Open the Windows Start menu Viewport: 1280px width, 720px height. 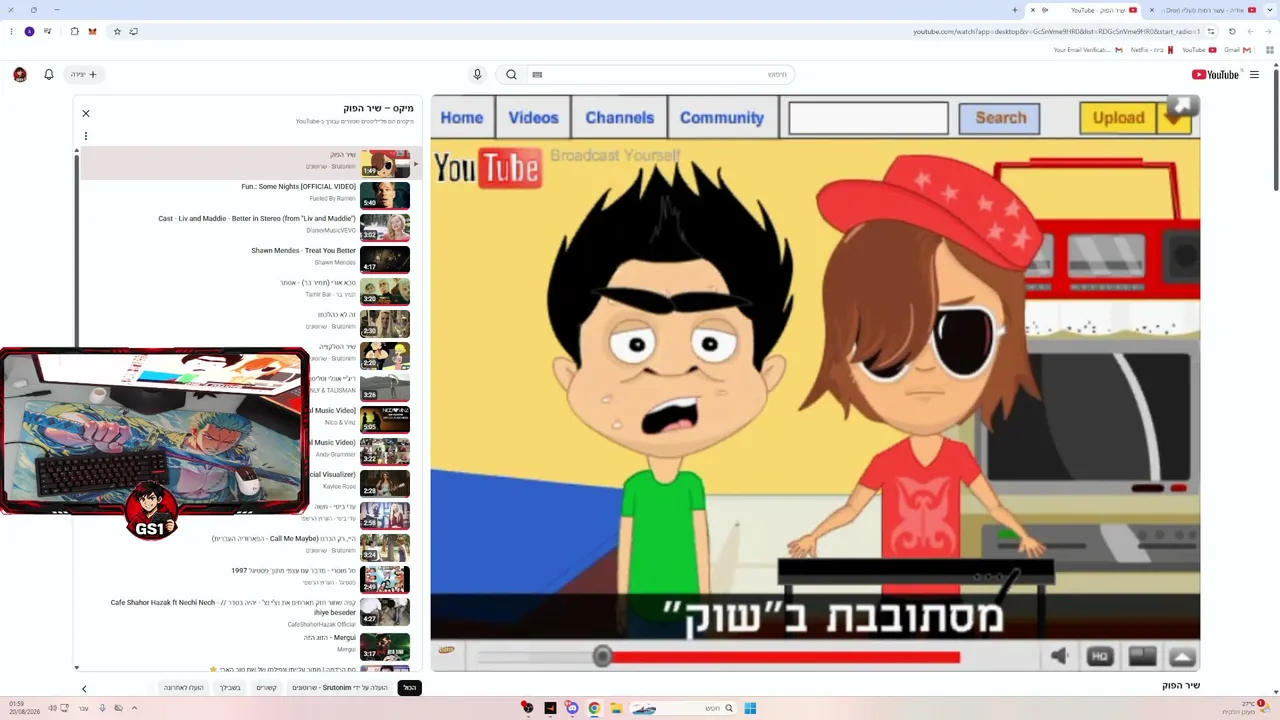750,708
